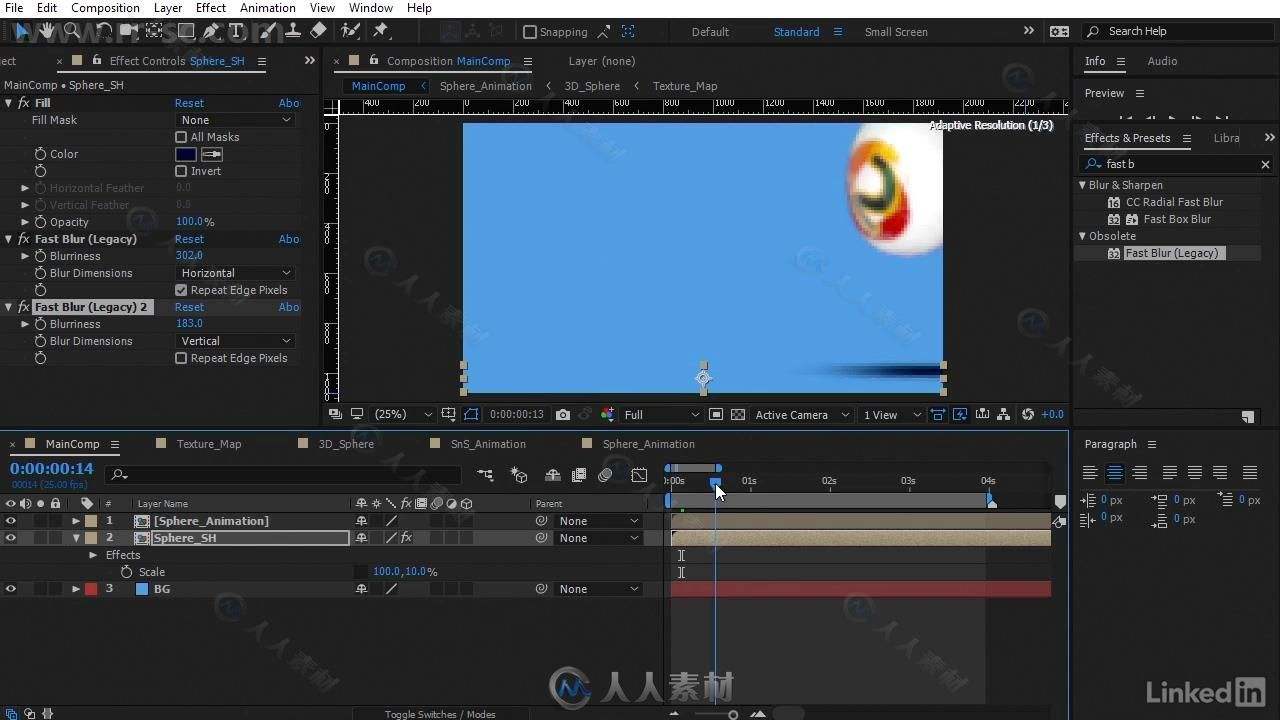Select Small Screen workspace
This screenshot has width=1280, height=720.
pyautogui.click(x=896, y=32)
